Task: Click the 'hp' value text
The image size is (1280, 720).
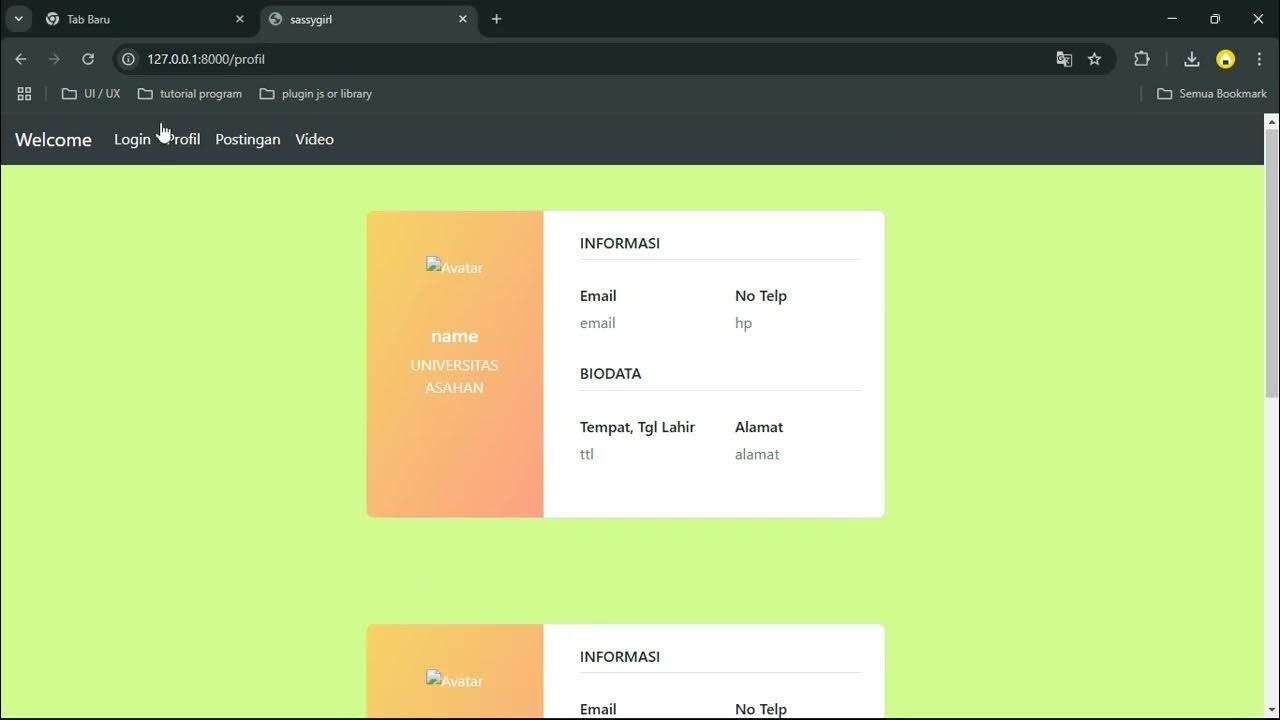Action: [x=744, y=323]
